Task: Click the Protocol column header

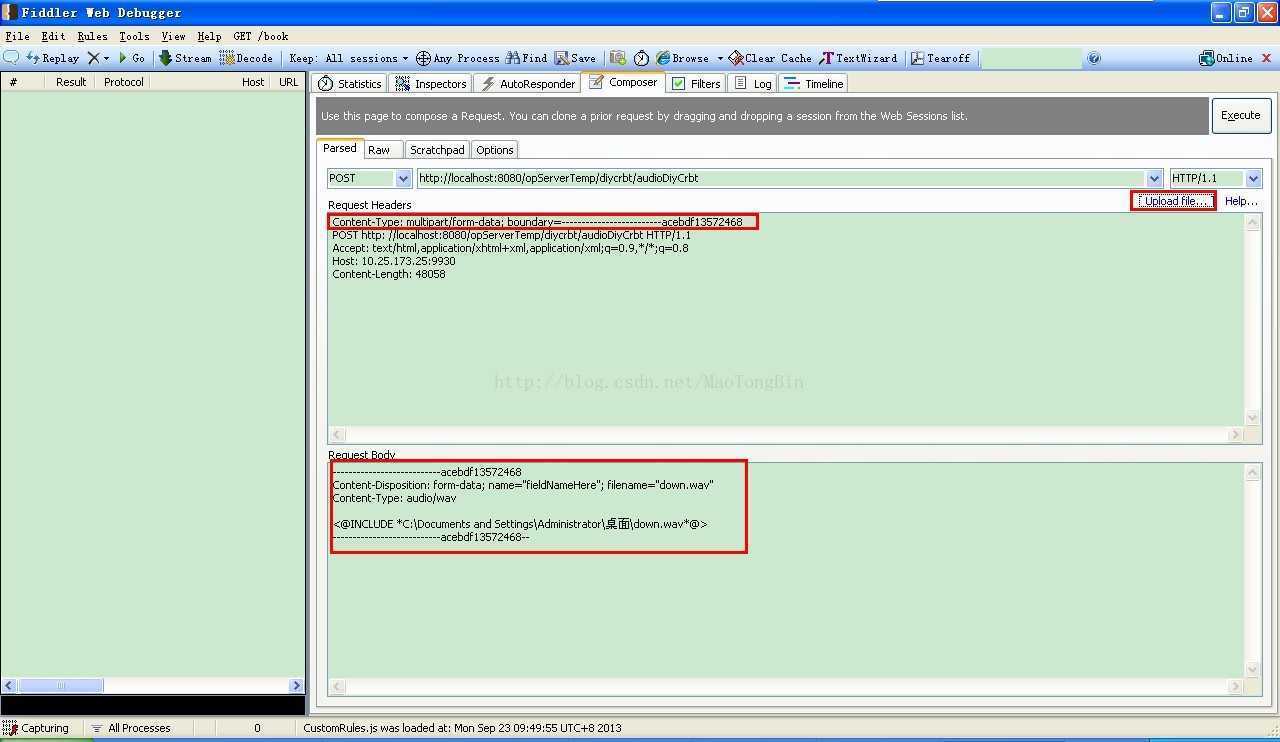Action: pyautogui.click(x=124, y=82)
